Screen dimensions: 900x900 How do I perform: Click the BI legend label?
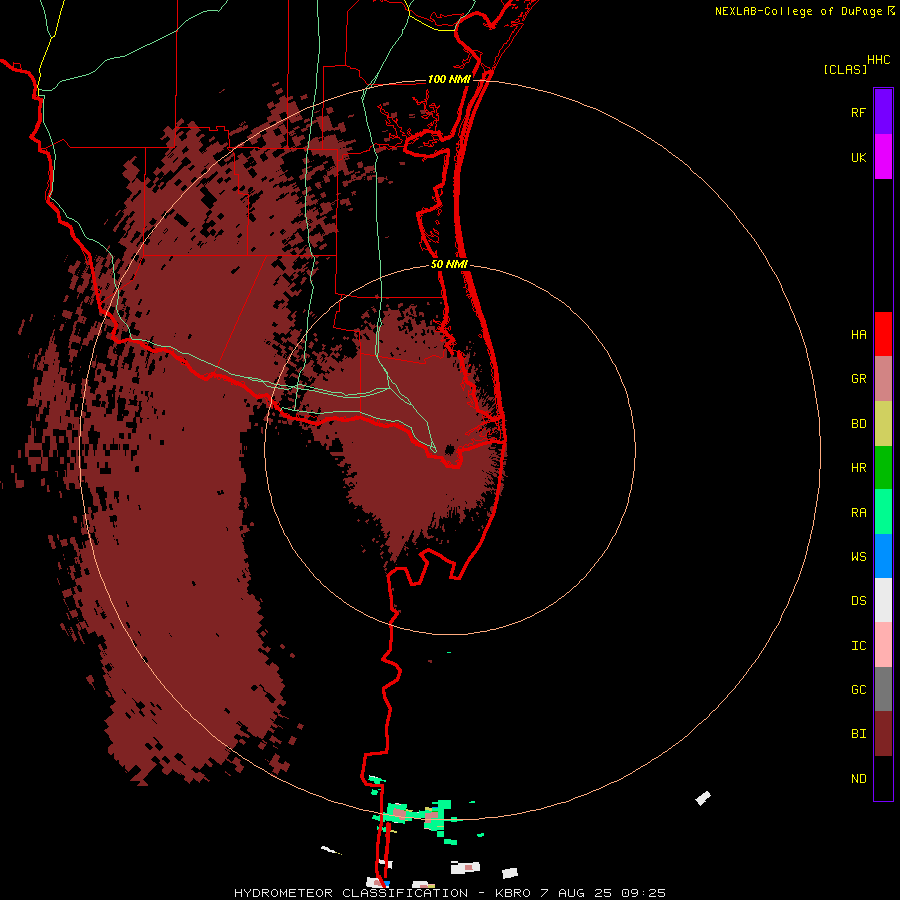click(858, 734)
